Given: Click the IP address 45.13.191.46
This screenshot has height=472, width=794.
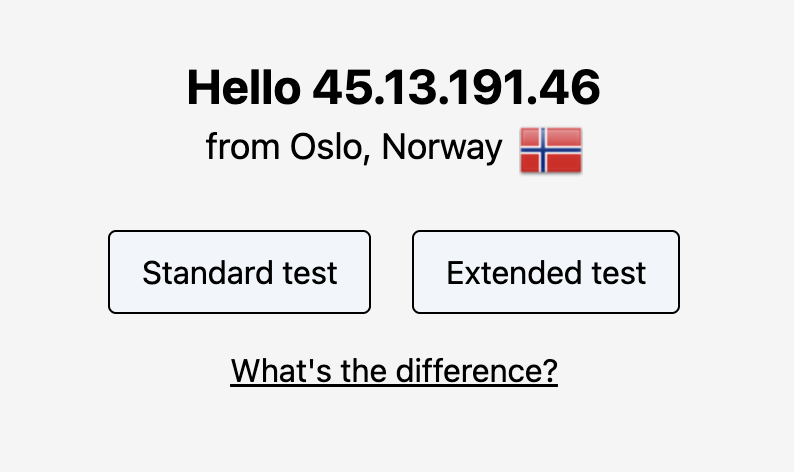Looking at the screenshot, I should [x=456, y=88].
